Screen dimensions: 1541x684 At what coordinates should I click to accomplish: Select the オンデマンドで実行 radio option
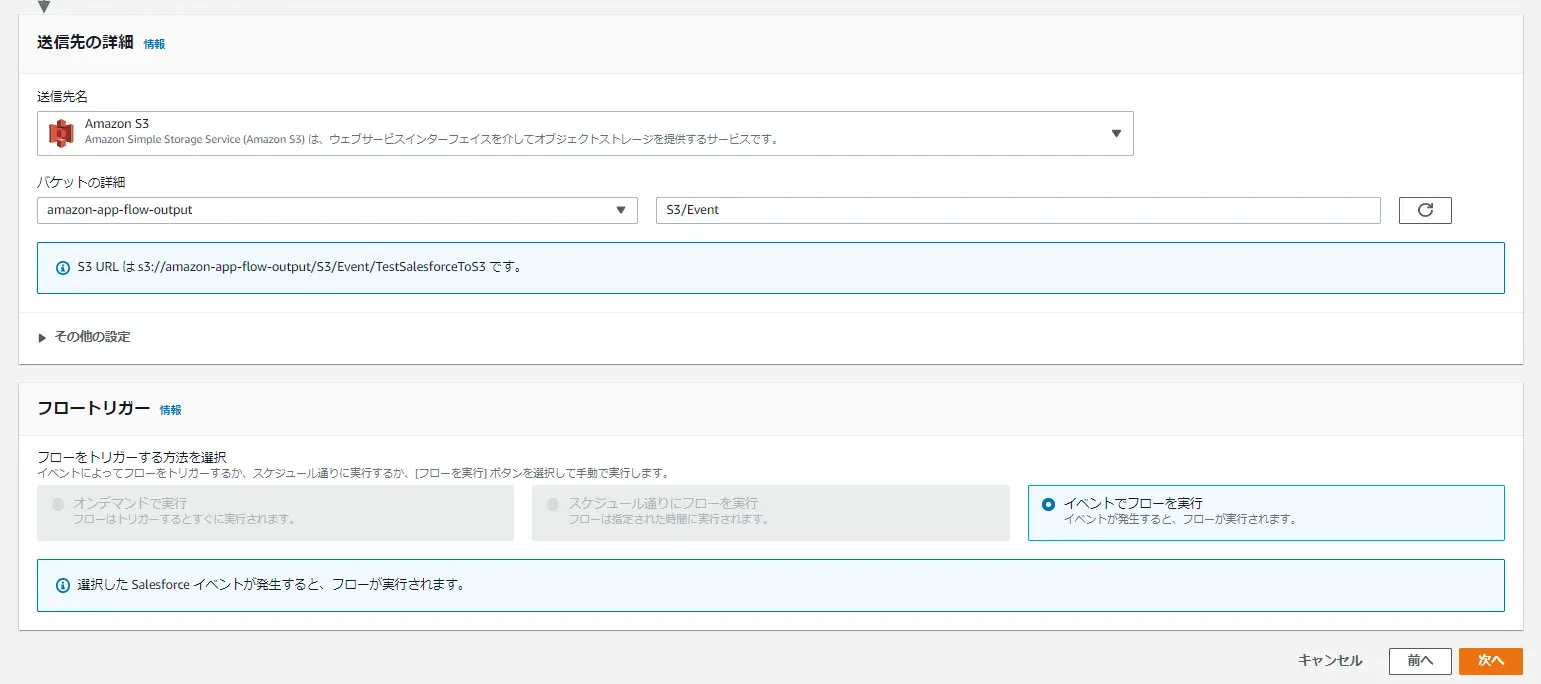275,513
